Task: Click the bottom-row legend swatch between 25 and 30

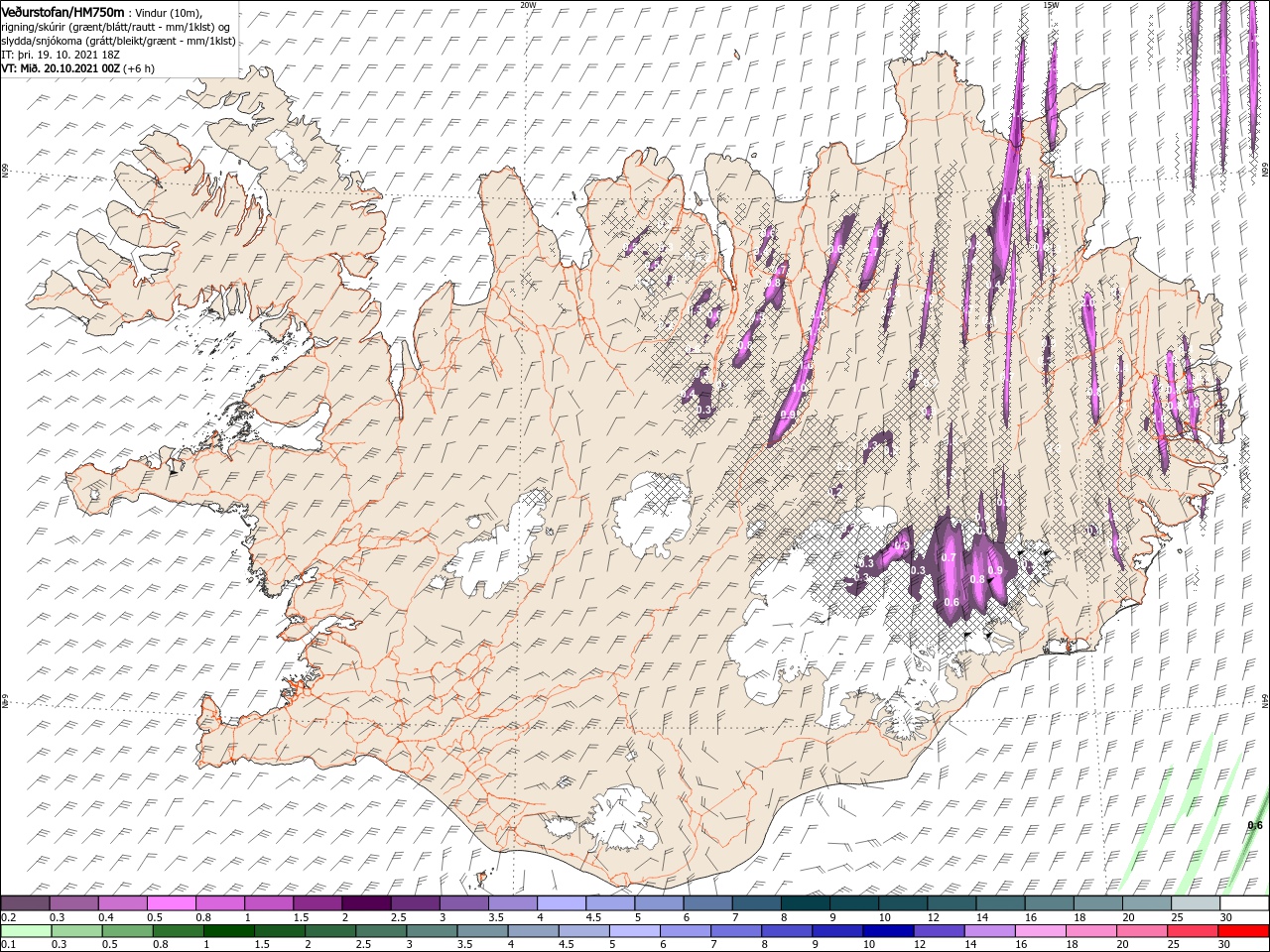Action: point(1194,931)
